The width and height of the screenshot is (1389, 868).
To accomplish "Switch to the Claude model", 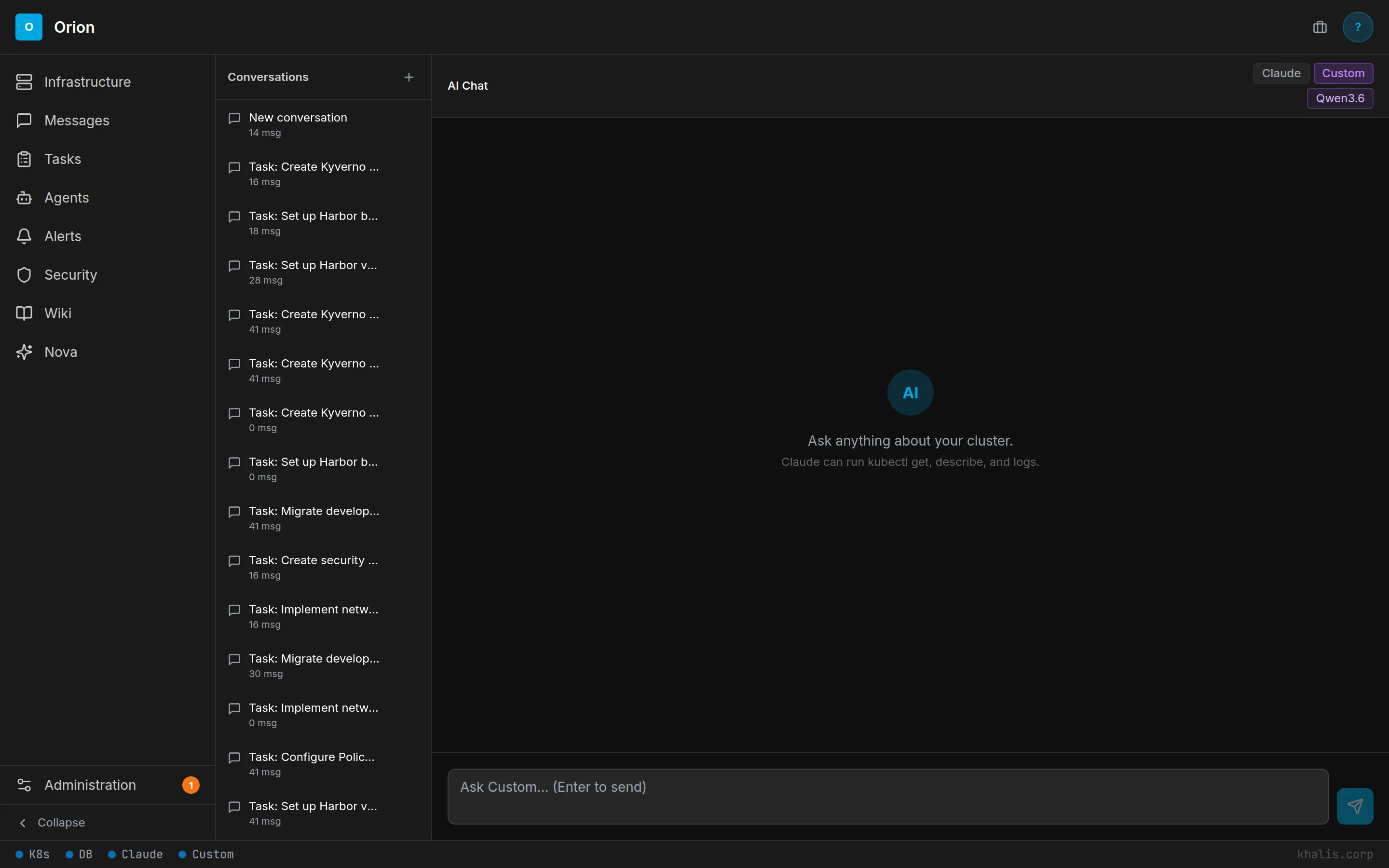I will [x=1280, y=73].
